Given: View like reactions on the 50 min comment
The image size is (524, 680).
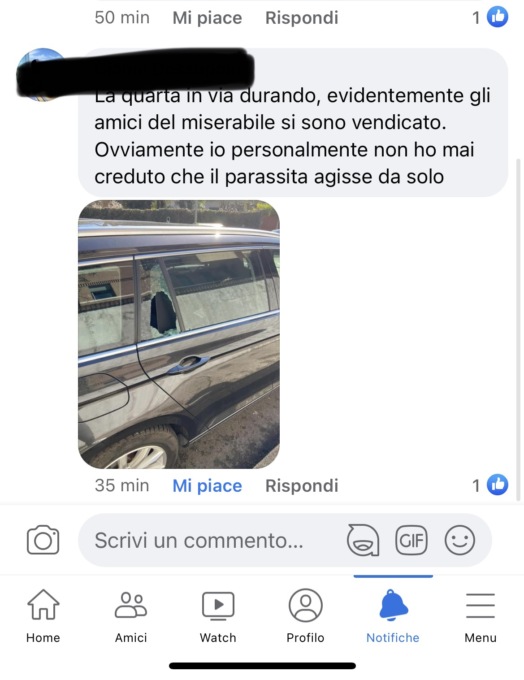Looking at the screenshot, I should pyautogui.click(x=490, y=17).
